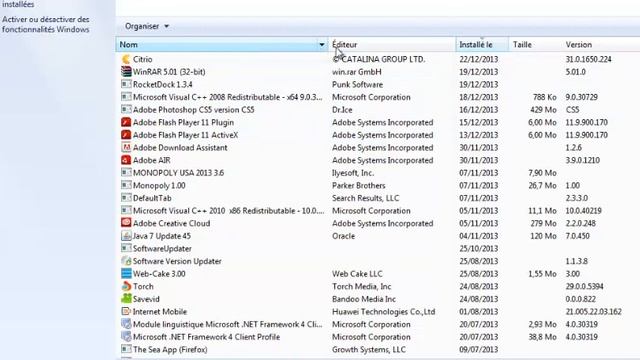Click version 21.005.22.03.162 cell

[x=593, y=312]
